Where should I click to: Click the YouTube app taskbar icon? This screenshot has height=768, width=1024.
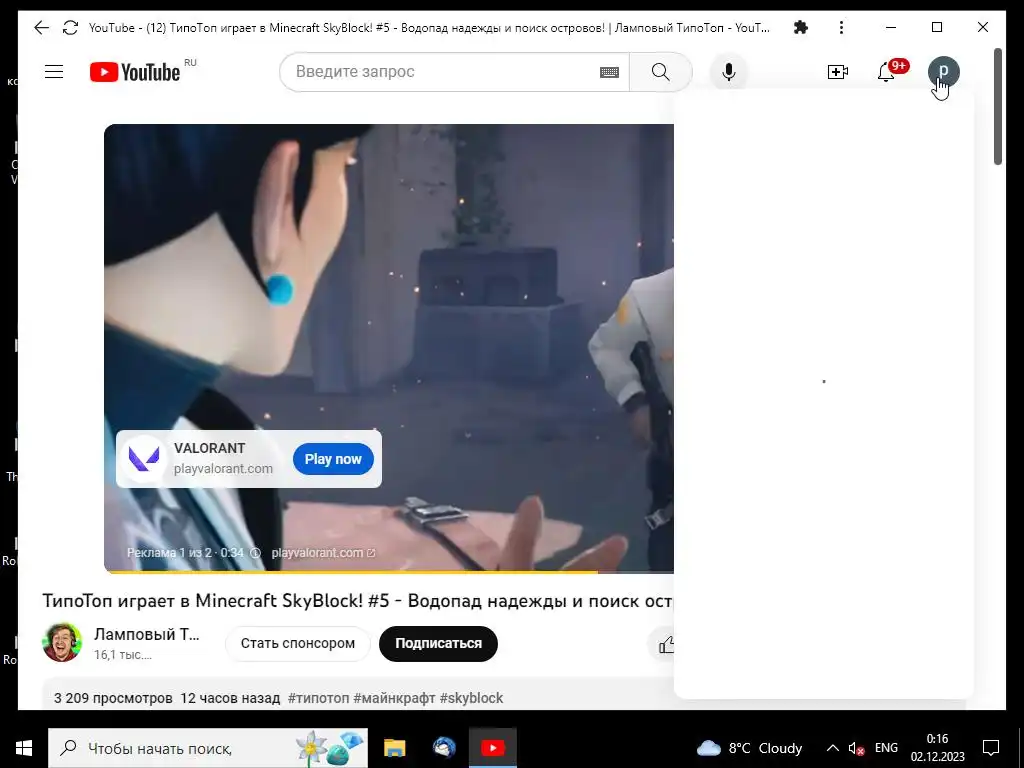(x=492, y=748)
